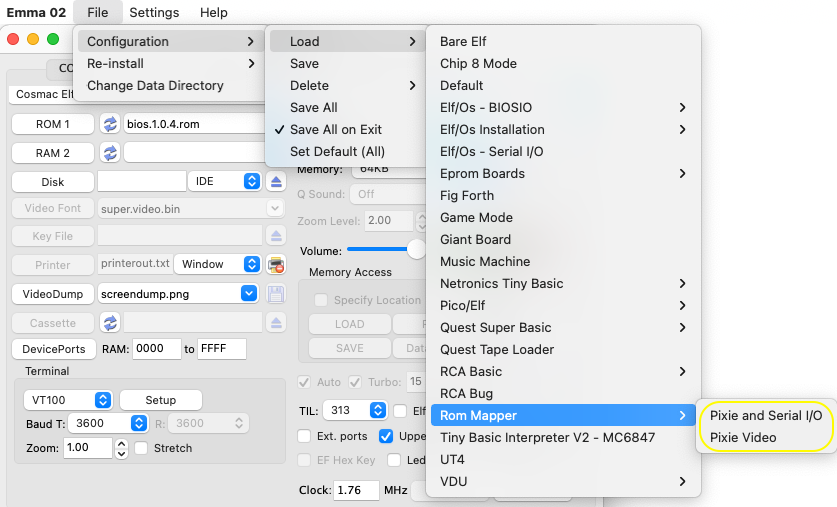Click the Cassette eject icon
837x507 pixels.
[276, 323]
